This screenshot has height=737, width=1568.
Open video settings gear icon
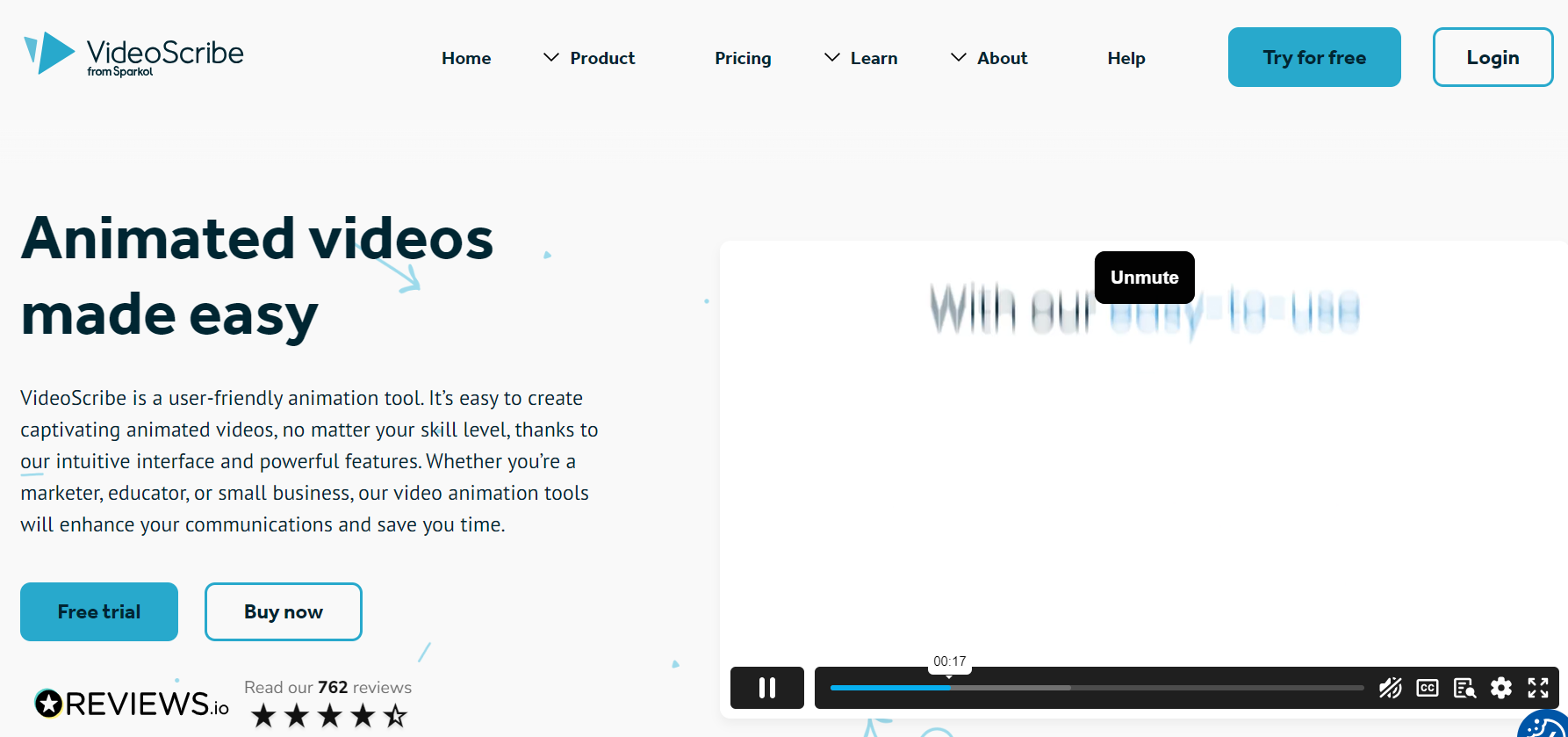(x=1501, y=688)
